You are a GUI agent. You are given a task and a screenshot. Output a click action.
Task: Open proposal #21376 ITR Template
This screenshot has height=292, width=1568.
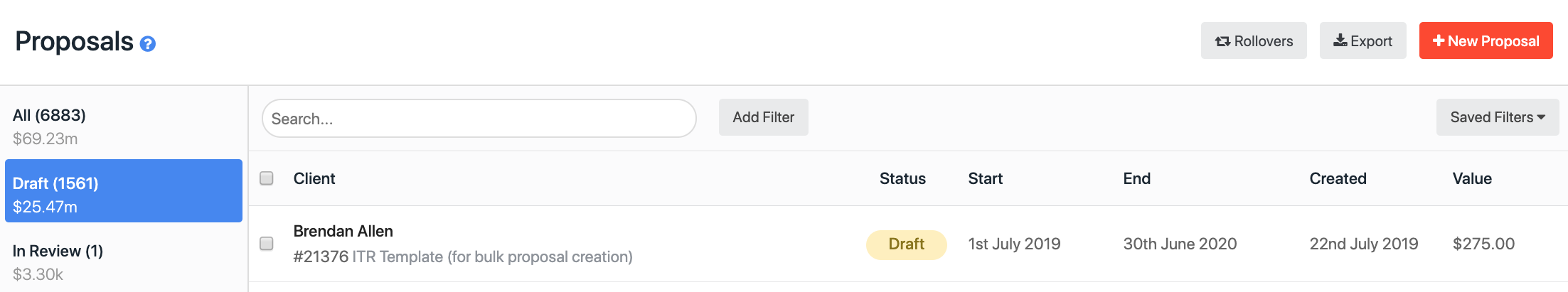tap(462, 256)
